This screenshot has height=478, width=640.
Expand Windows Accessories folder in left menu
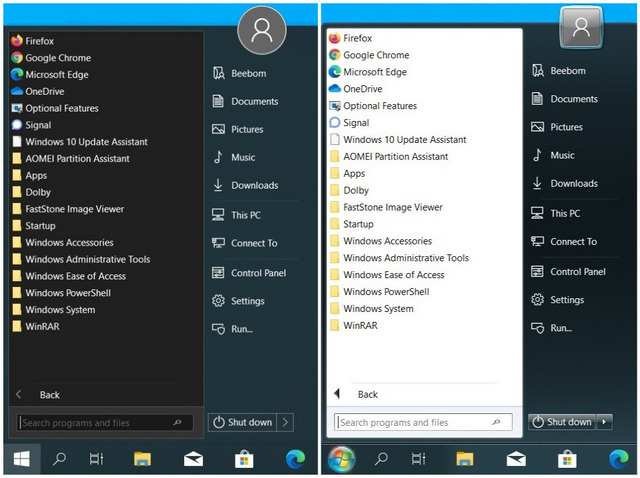pos(63,242)
